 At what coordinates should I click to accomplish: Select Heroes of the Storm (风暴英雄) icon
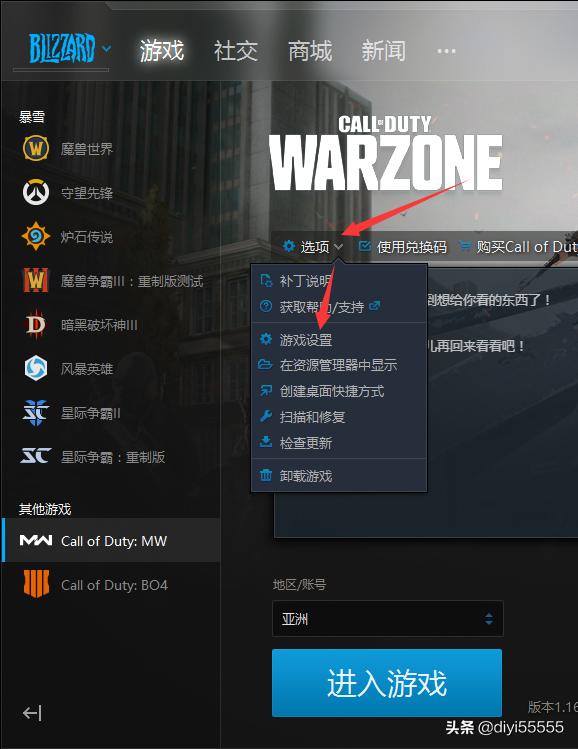pyautogui.click(x=36, y=368)
